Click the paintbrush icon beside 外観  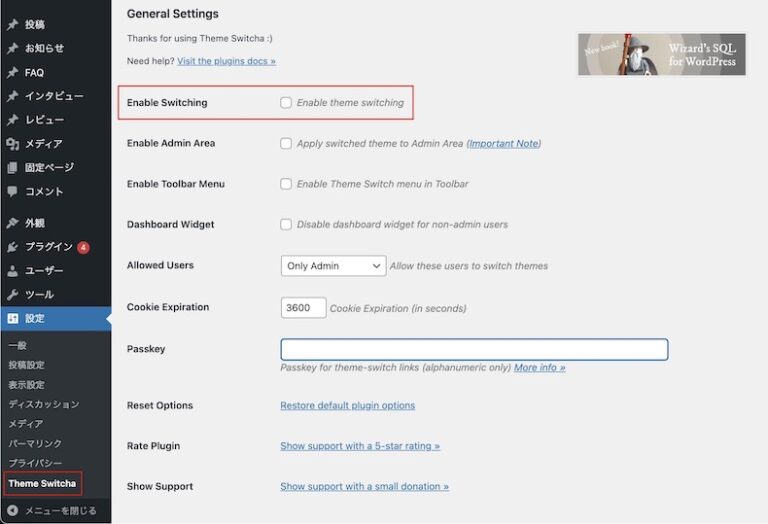pos(12,223)
